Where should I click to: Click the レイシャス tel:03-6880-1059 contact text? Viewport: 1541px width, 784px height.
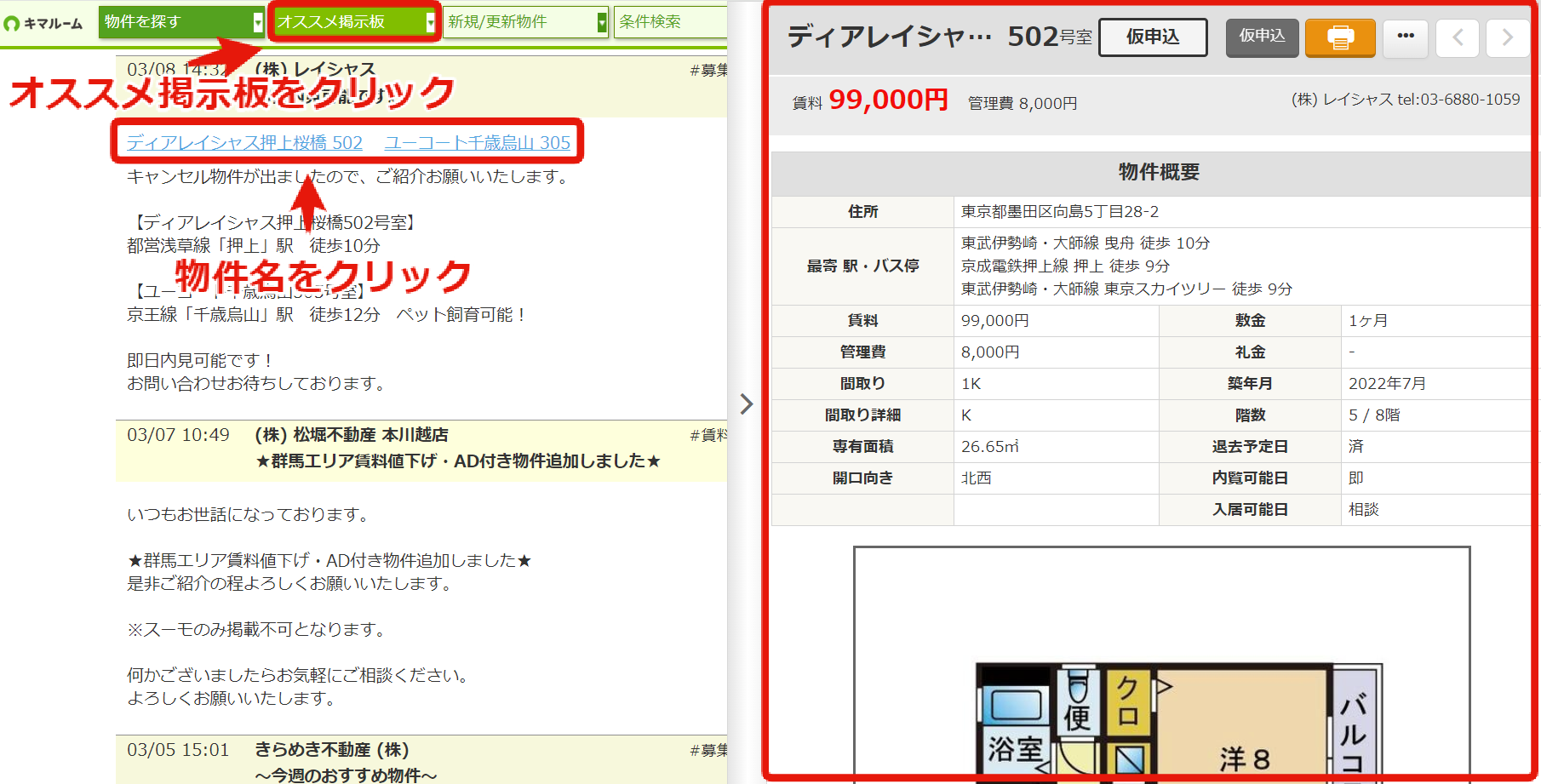click(x=1406, y=100)
